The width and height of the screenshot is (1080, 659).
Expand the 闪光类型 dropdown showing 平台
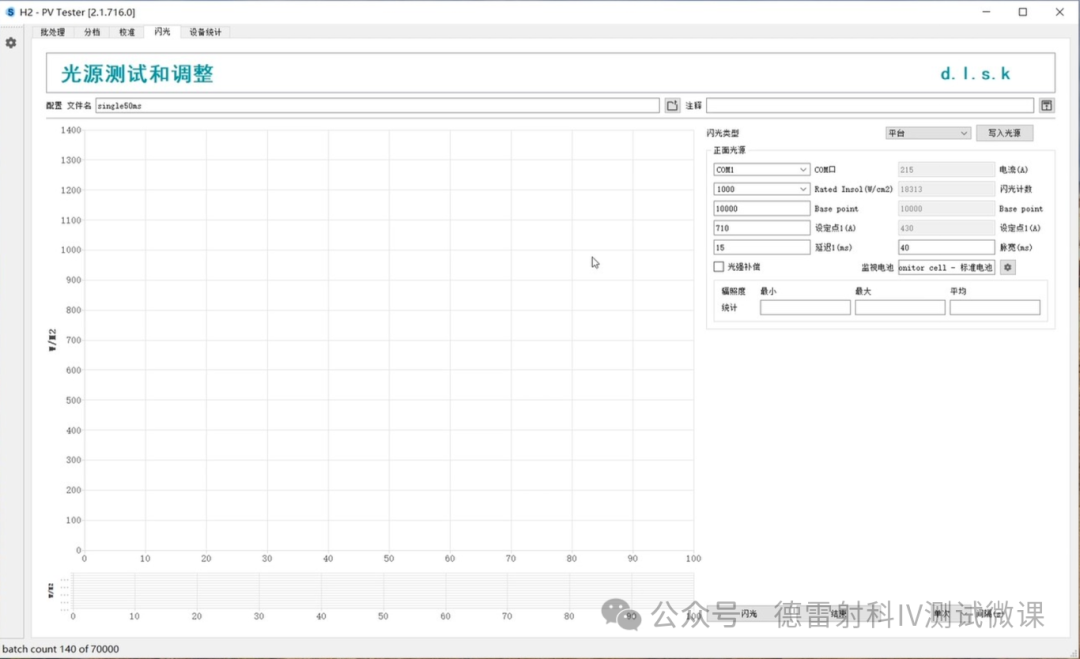click(x=927, y=133)
